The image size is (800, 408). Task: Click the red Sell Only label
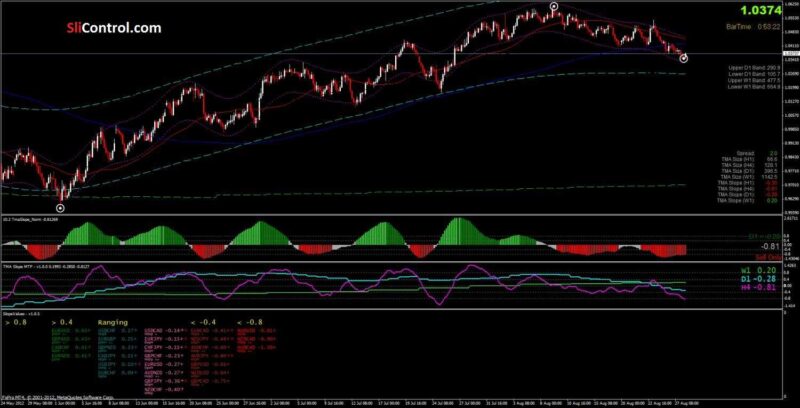point(768,258)
